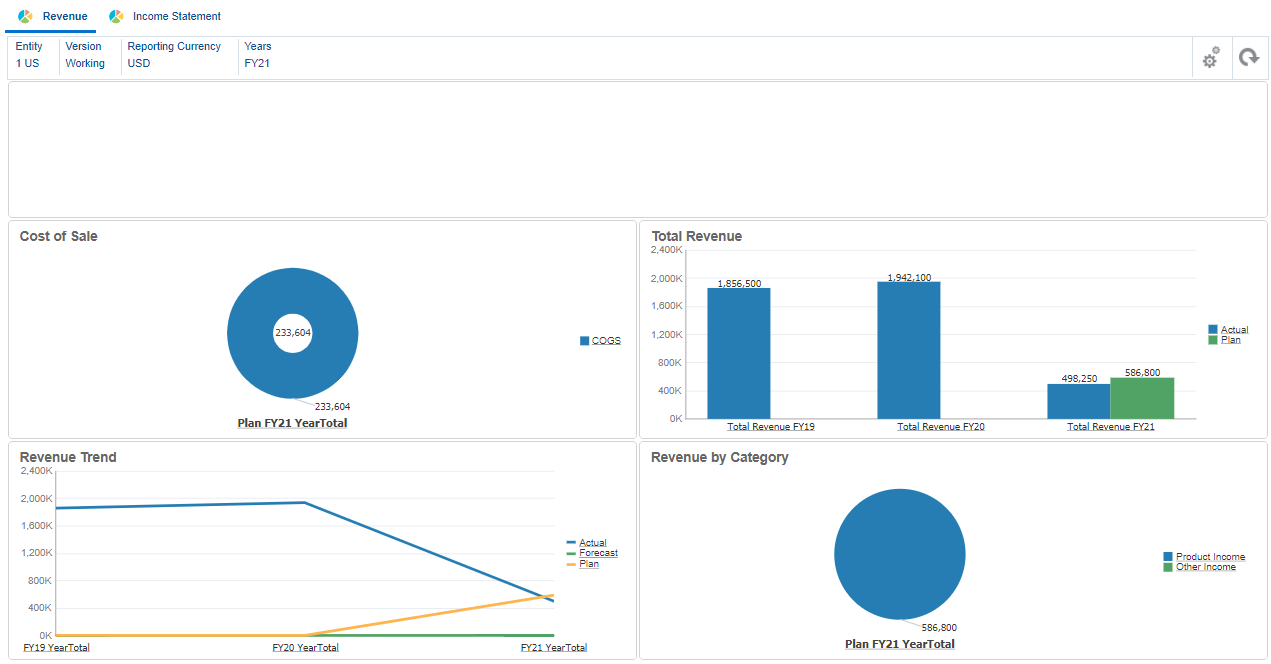1271x664 pixels.
Task: Click FY20 YearTotal in the Revenue Trend axis
Action: [x=305, y=647]
